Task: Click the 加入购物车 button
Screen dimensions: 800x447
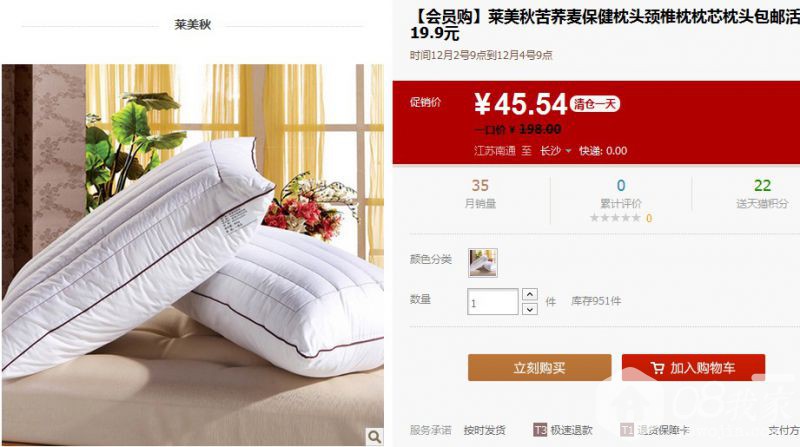Action: coord(693,367)
